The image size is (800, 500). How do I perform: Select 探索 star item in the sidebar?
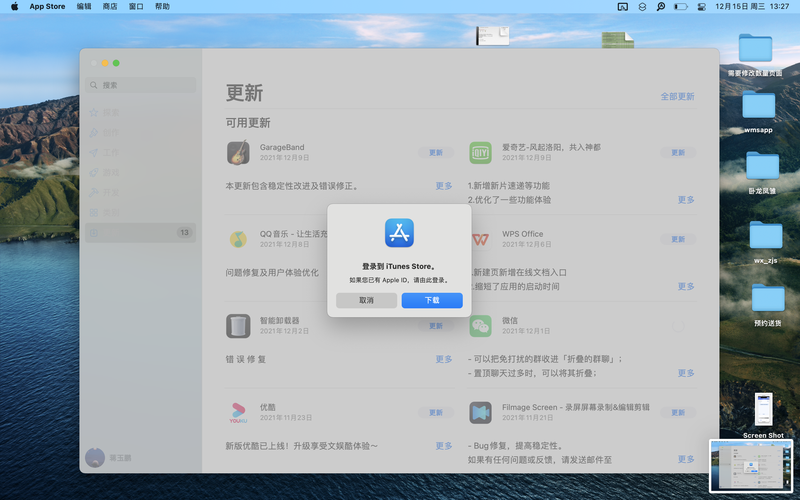point(140,112)
